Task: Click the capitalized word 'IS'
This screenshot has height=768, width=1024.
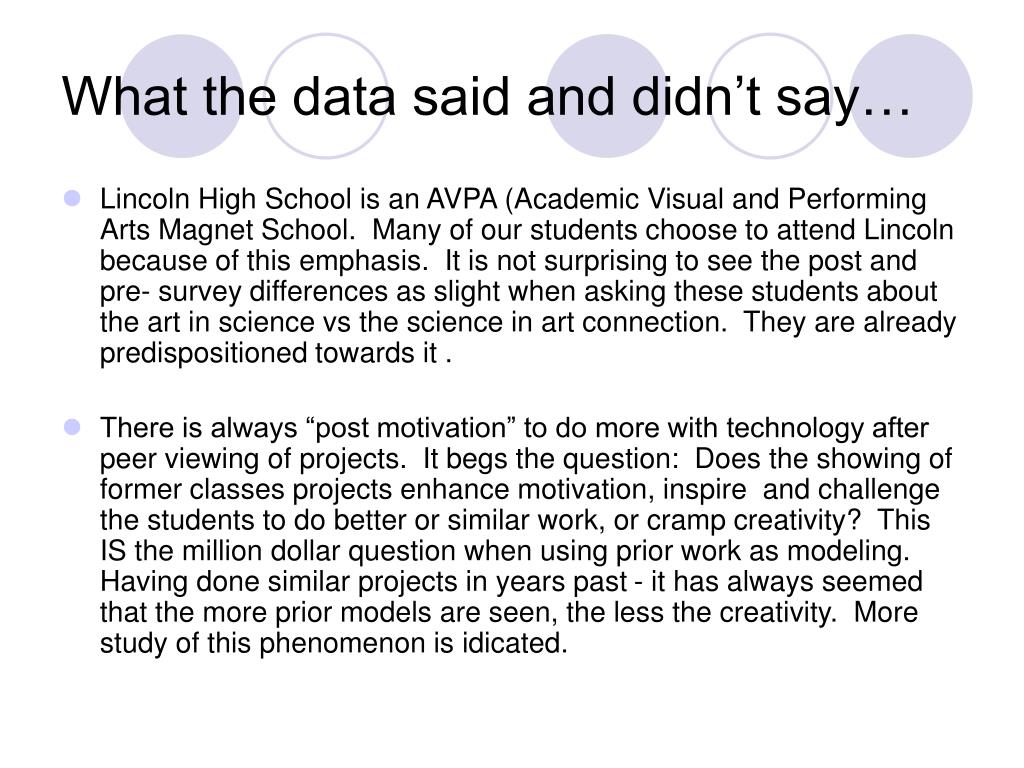Action: (x=113, y=551)
